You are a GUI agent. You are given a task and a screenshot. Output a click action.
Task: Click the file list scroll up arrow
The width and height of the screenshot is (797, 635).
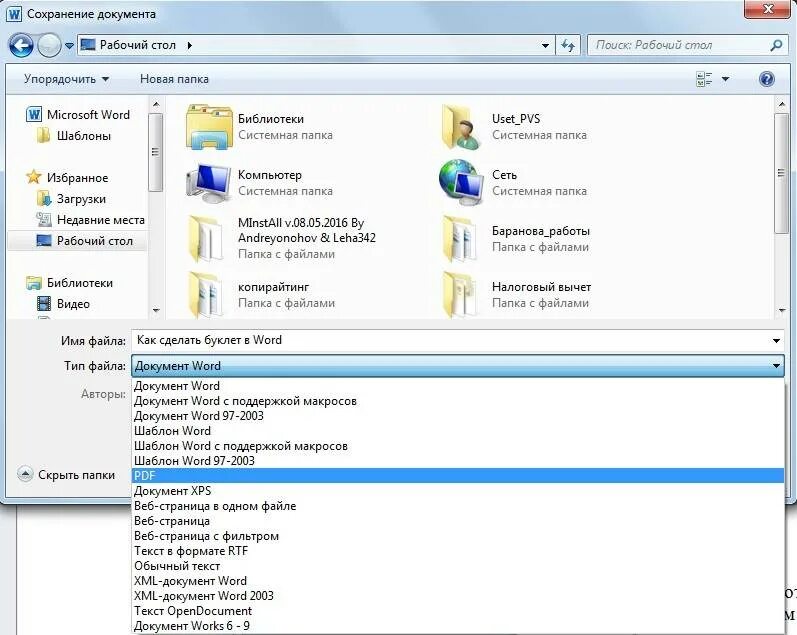tap(781, 104)
